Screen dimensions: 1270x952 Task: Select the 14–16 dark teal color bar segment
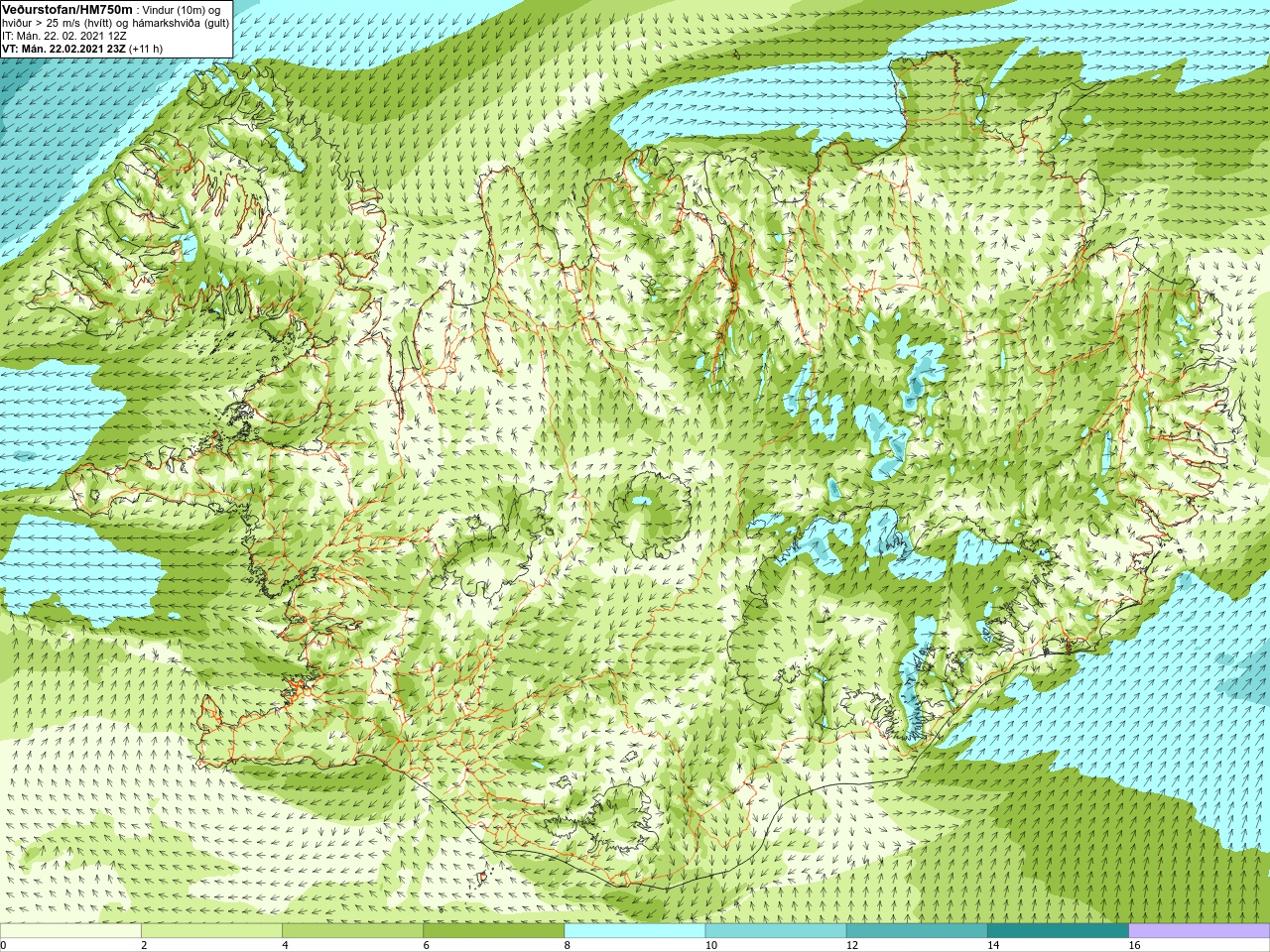1058,931
